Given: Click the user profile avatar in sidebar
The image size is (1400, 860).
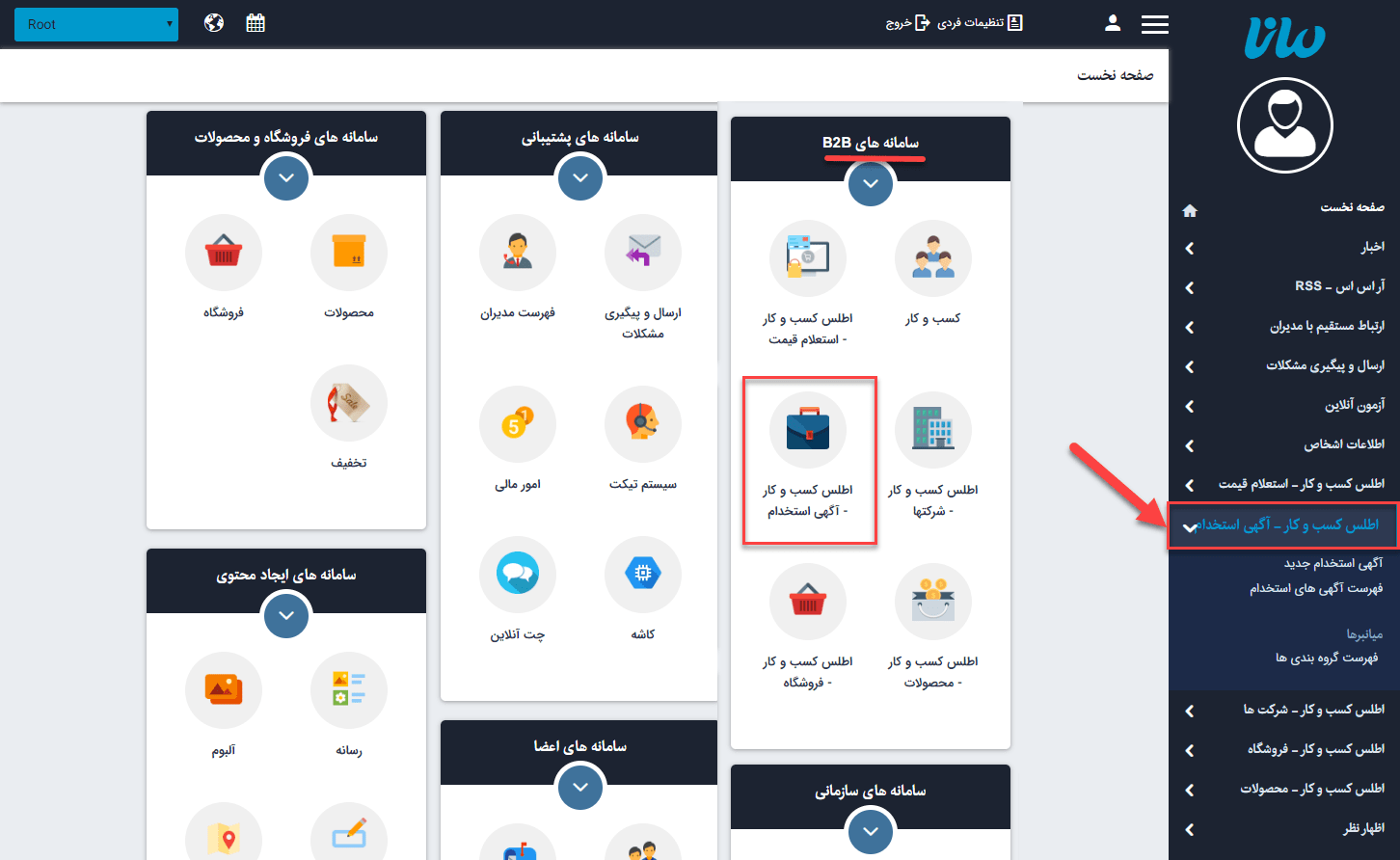Looking at the screenshot, I should click(x=1284, y=125).
